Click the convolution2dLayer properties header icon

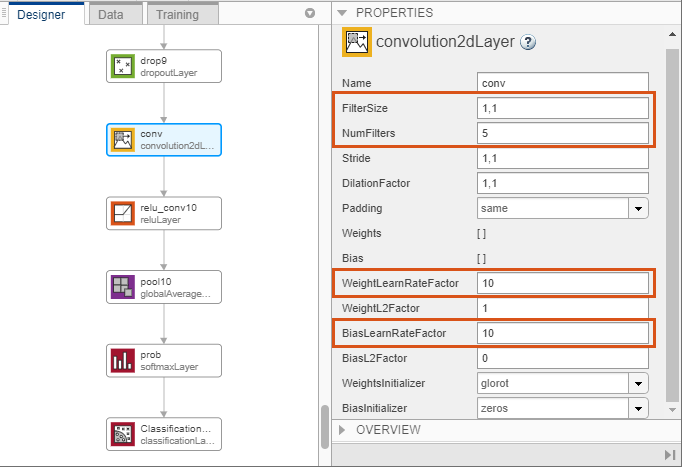point(357,42)
